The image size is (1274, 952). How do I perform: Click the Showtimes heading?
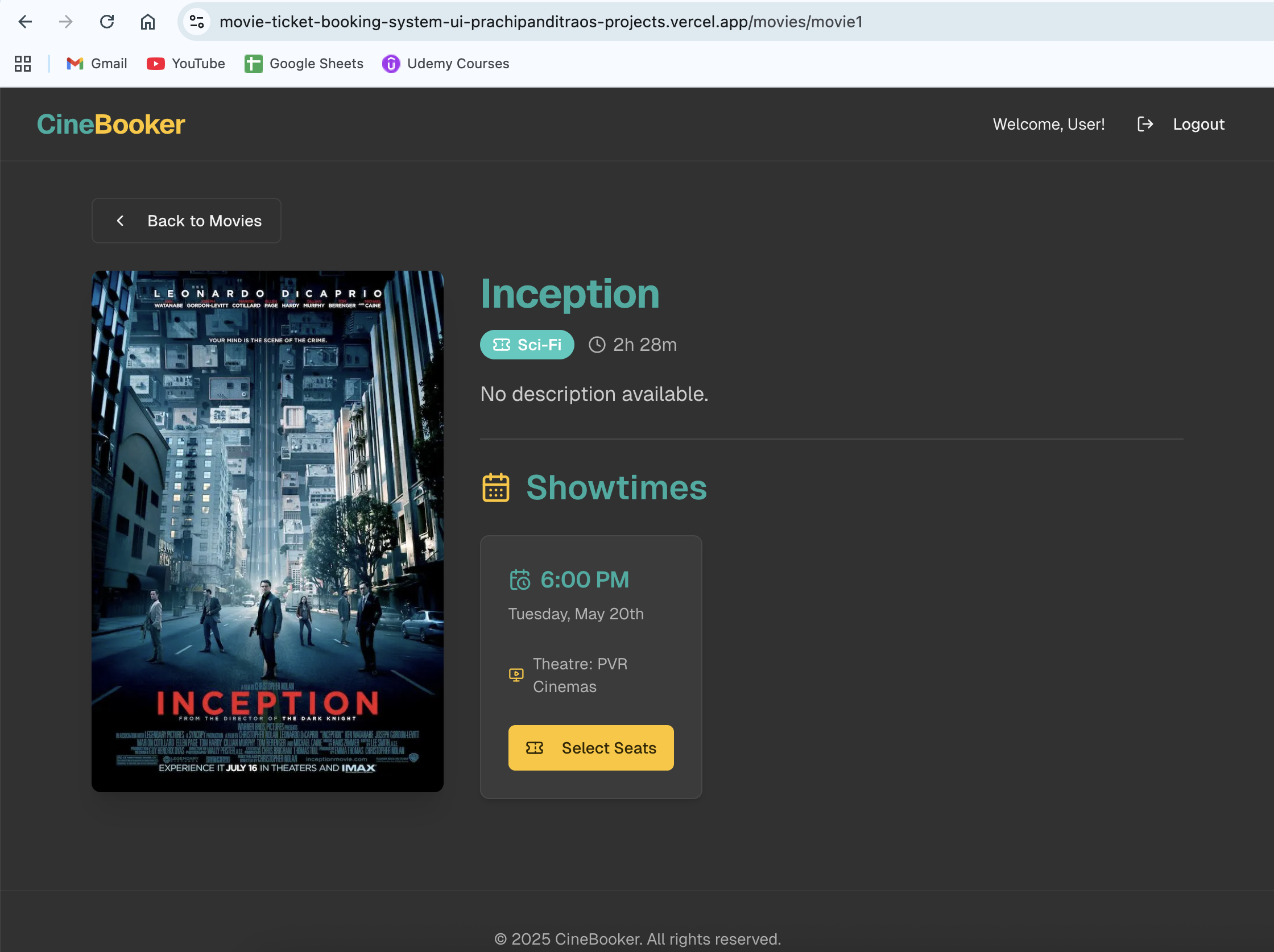pyautogui.click(x=617, y=489)
